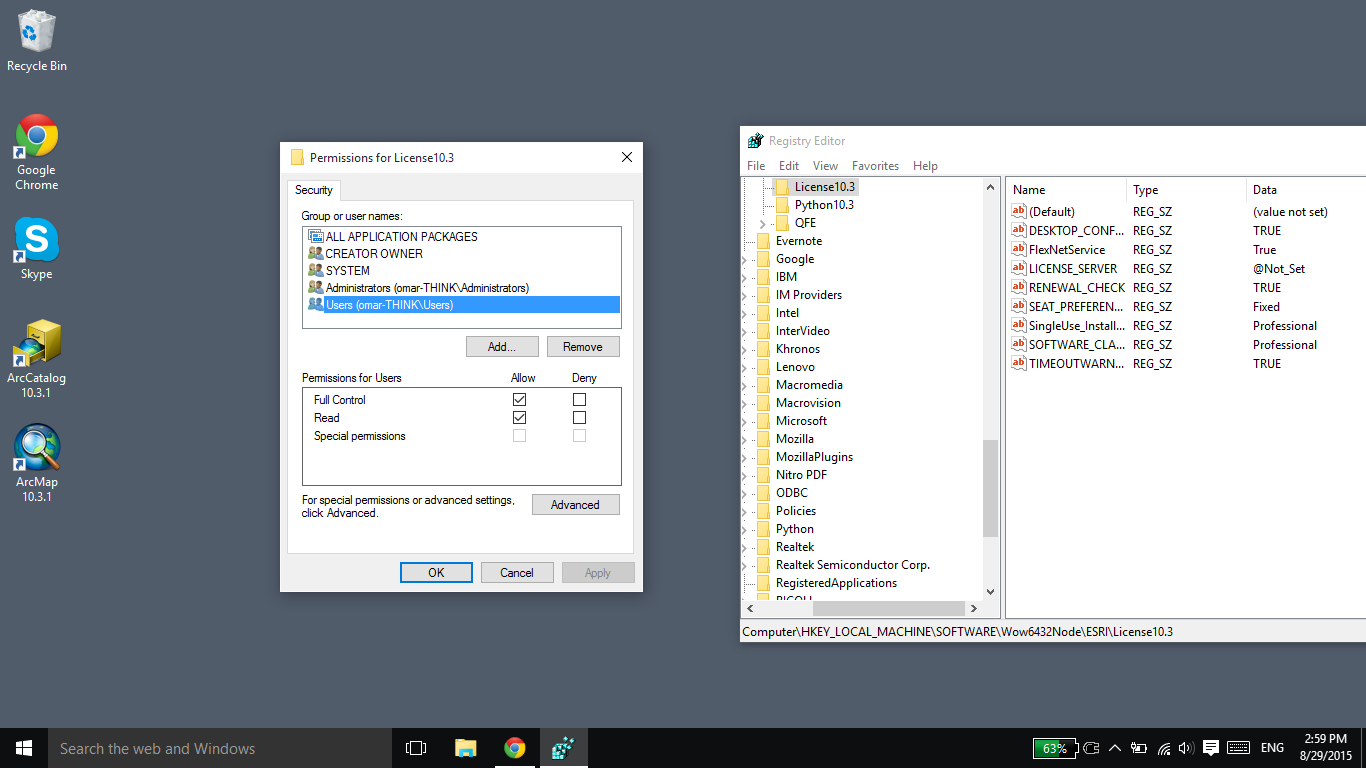Expand the Google registry key
The width and height of the screenshot is (1366, 768).
click(x=745, y=259)
